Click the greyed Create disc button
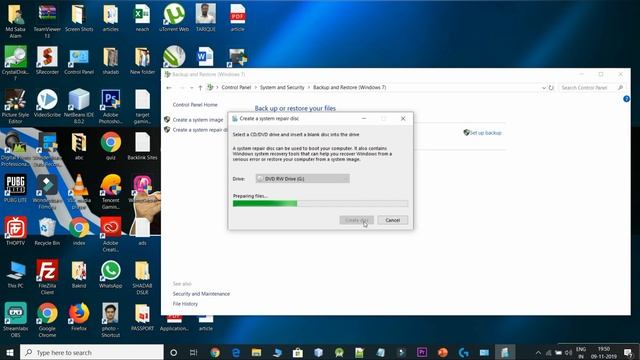This screenshot has width=640, height=360. (356, 220)
